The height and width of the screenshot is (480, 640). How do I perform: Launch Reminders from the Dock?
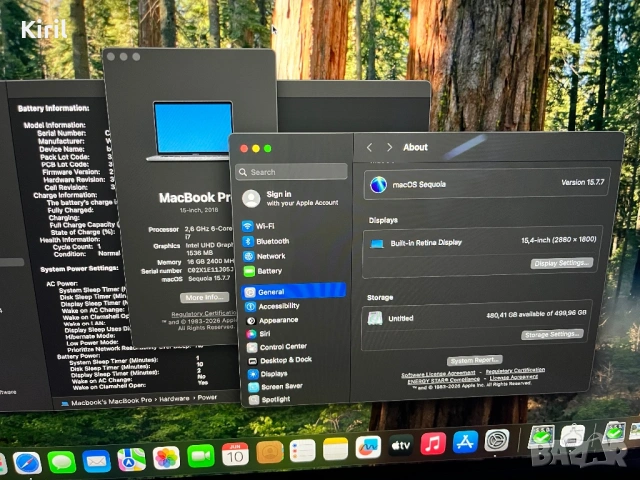pyautogui.click(x=302, y=450)
